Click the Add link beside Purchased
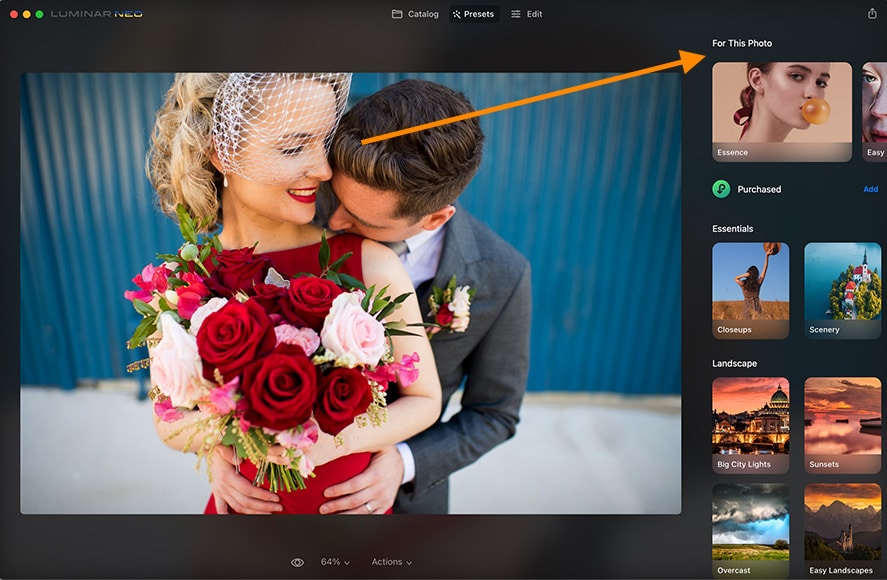887x580 pixels. pyautogui.click(x=871, y=189)
